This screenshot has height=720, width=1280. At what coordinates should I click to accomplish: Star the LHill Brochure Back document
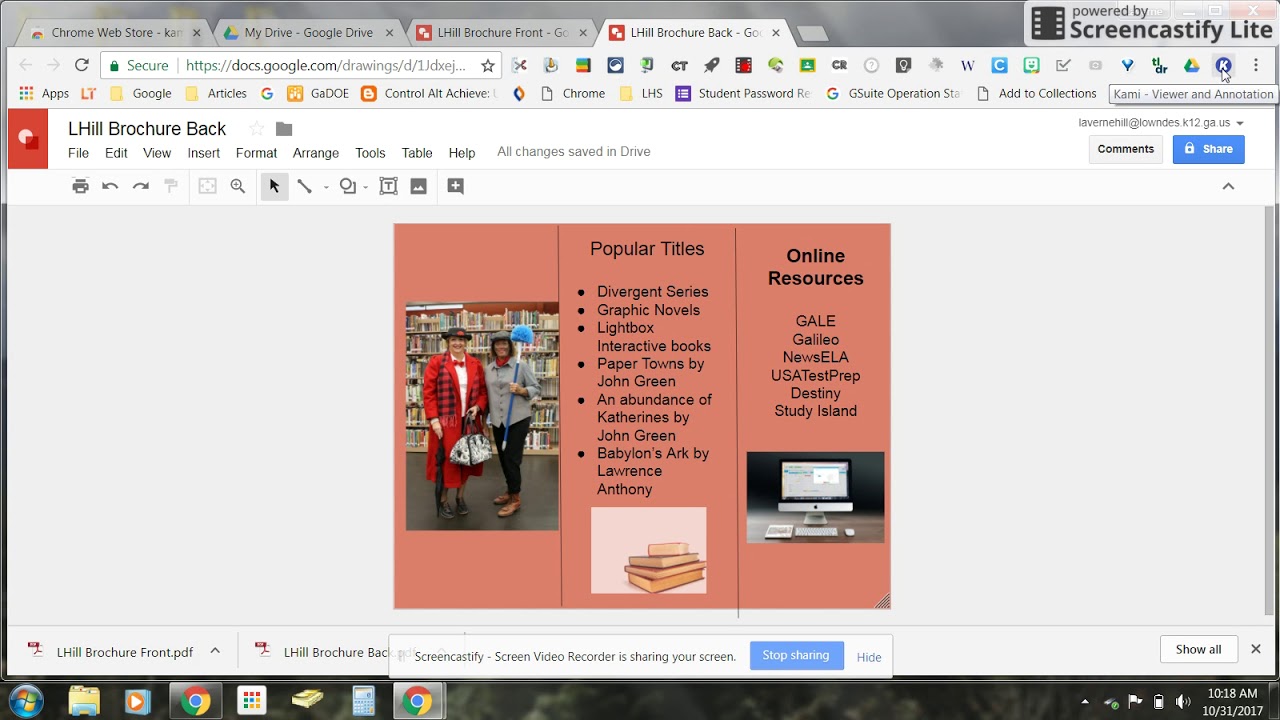click(x=257, y=129)
